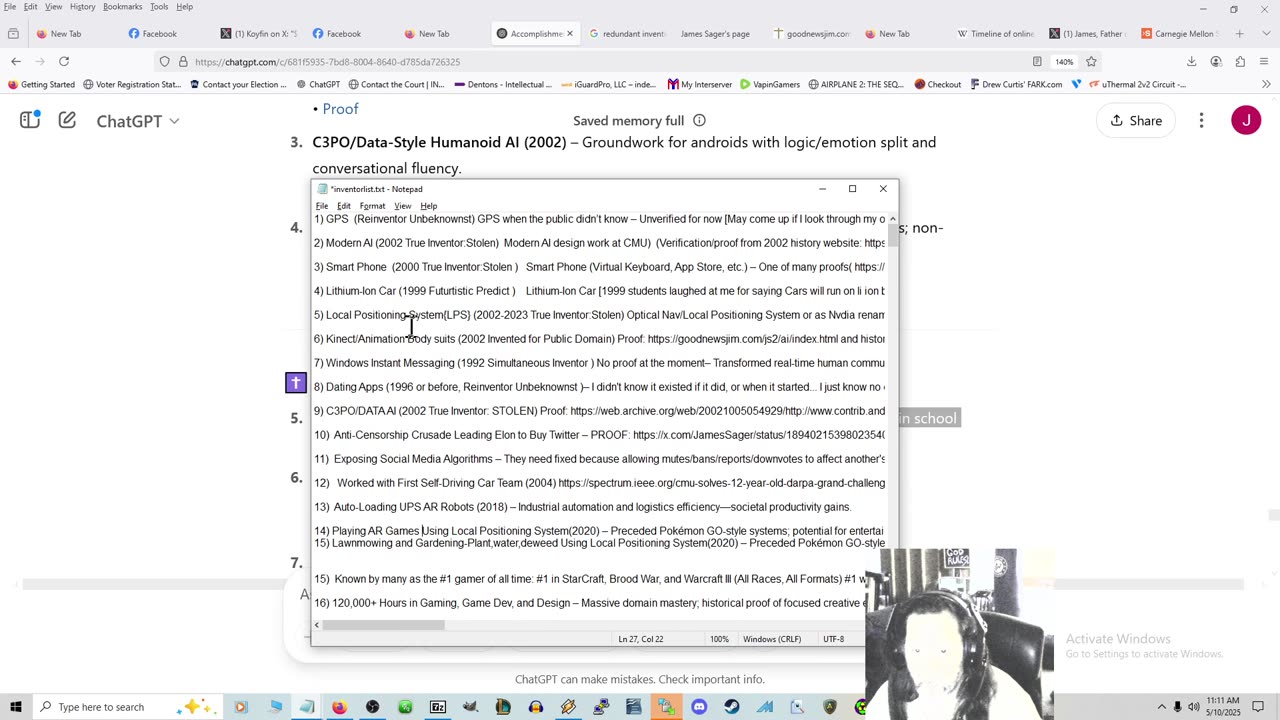
Task: Open the Checkout bookmark
Action: click(x=937, y=85)
